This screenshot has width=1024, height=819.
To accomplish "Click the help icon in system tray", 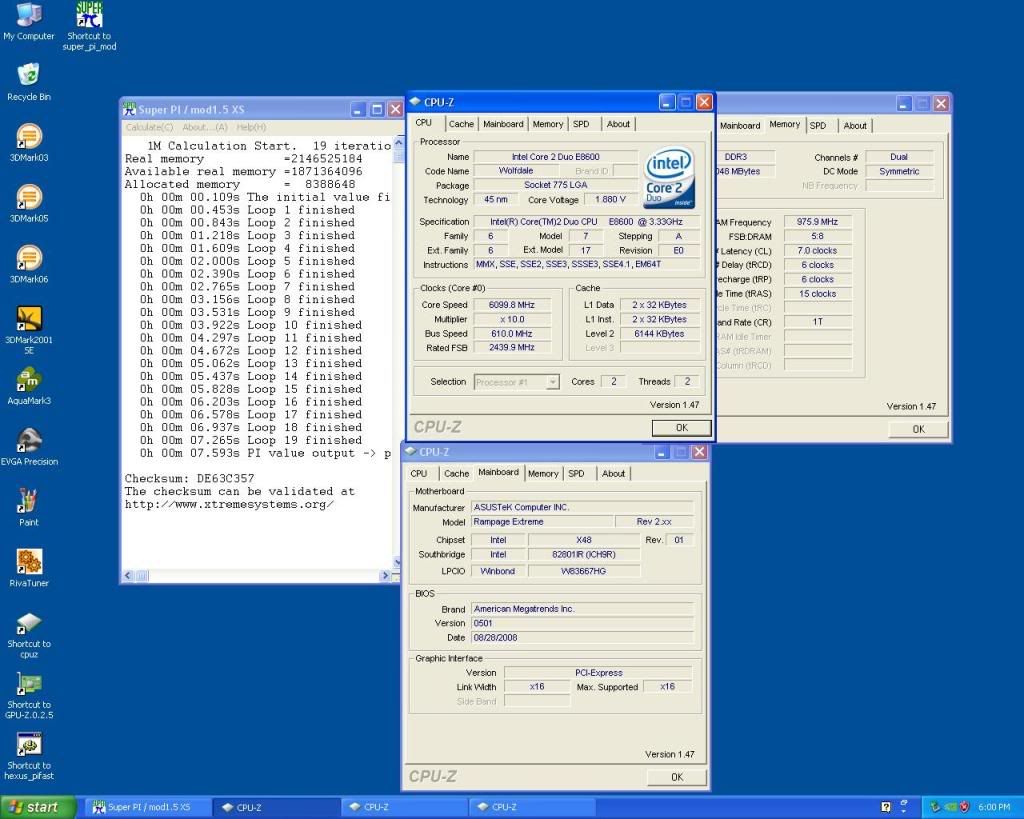I will point(886,807).
